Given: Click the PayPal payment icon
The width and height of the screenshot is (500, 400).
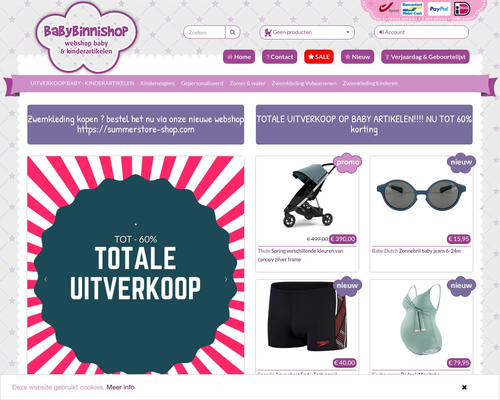Looking at the screenshot, I should click(x=439, y=9).
